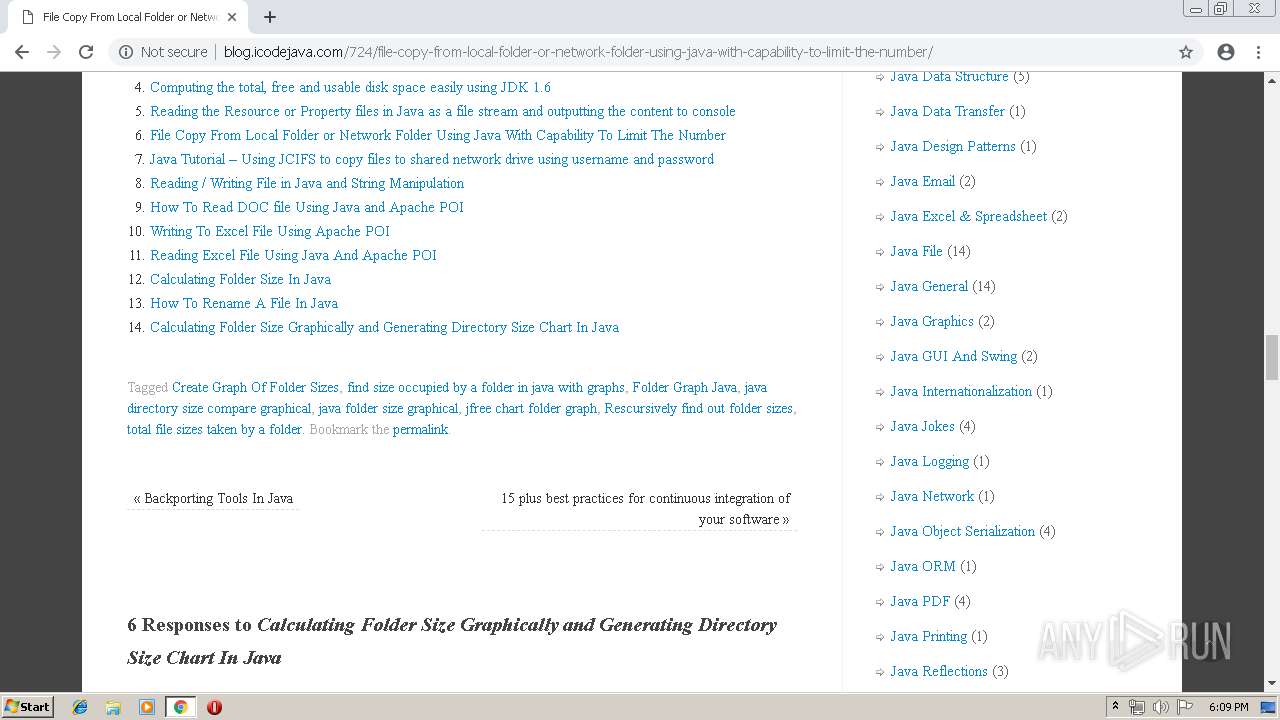The image size is (1280, 720).
Task: Click the java folder size graphical tag
Action: [x=388, y=409]
